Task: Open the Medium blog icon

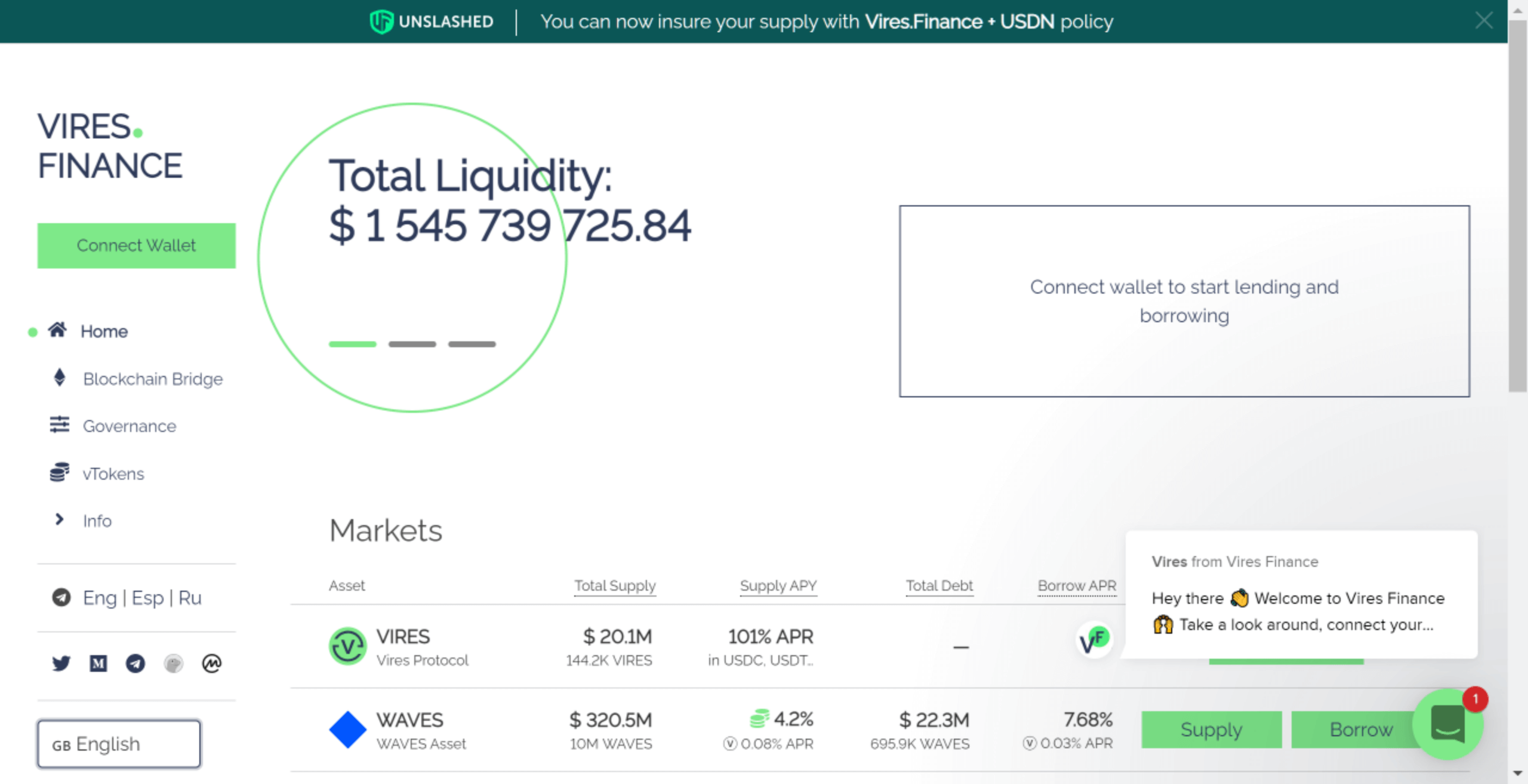Action: 98,663
